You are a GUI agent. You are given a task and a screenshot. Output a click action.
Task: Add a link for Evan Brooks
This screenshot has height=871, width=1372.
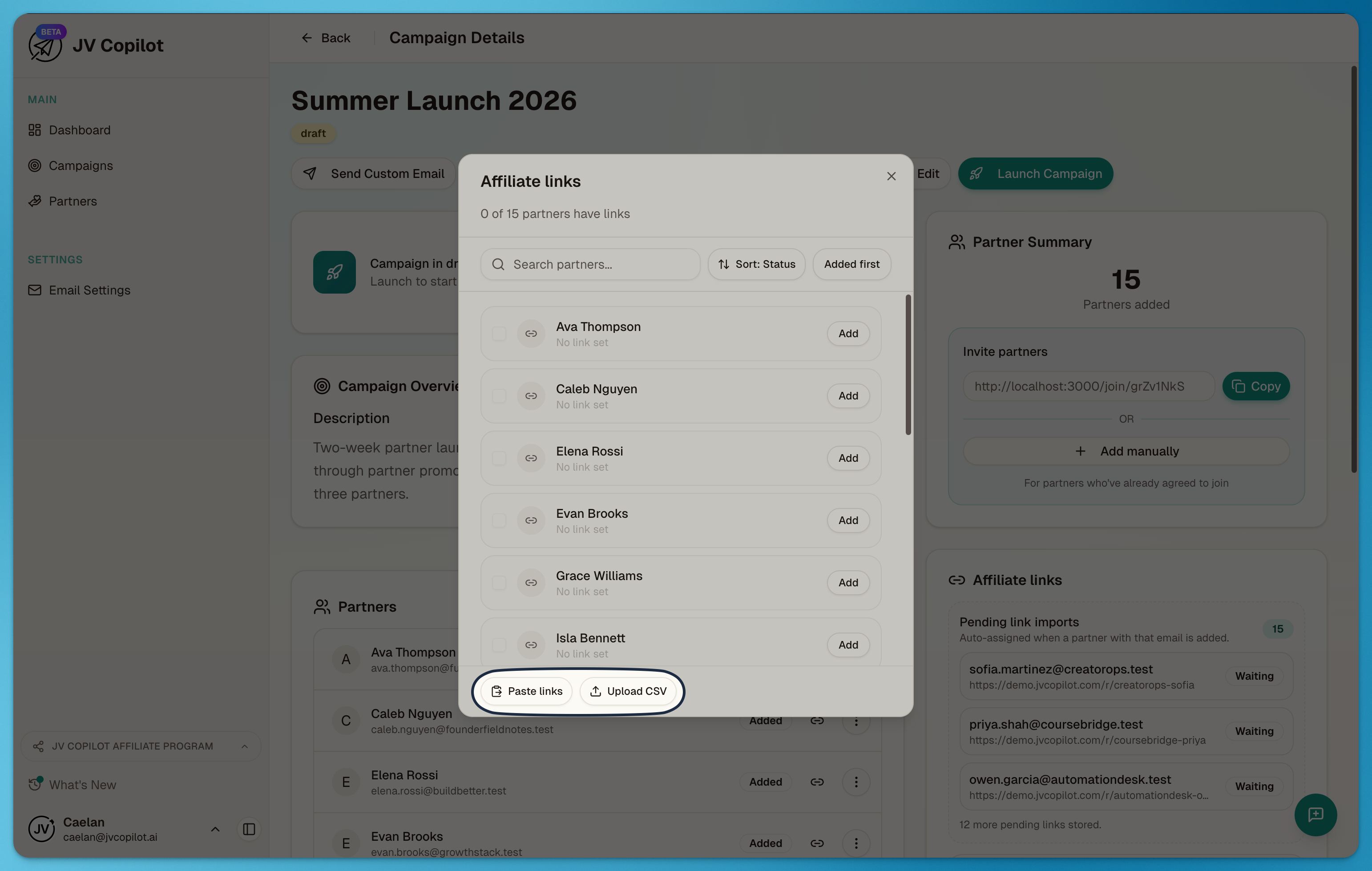tap(848, 520)
